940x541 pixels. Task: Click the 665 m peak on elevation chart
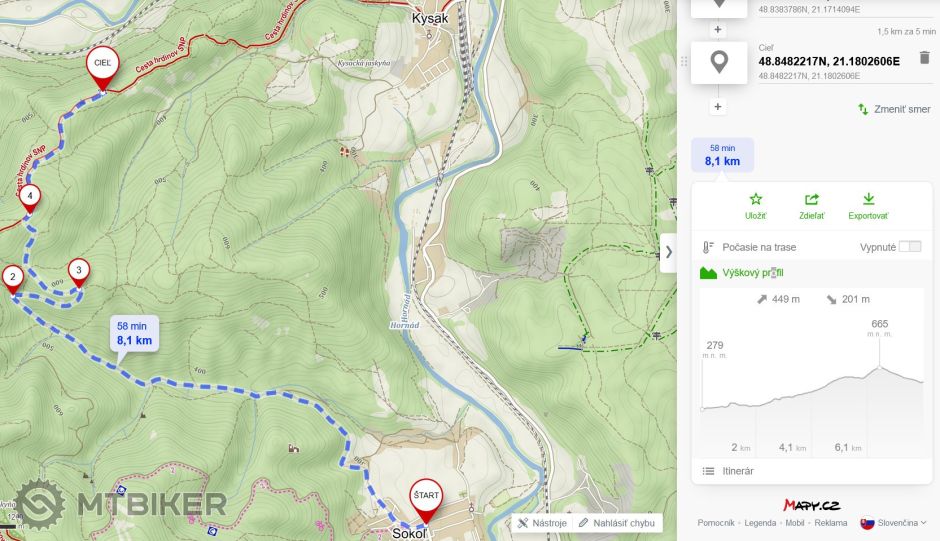tap(879, 366)
